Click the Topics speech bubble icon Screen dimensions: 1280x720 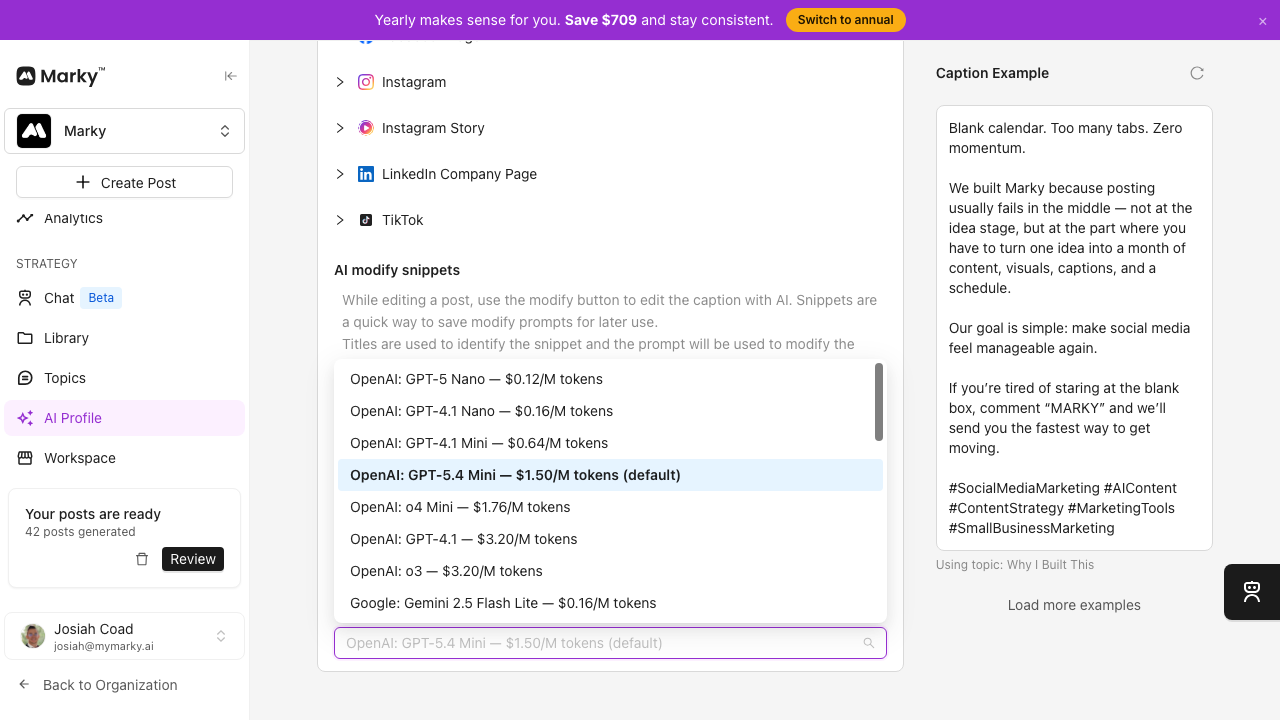coord(25,378)
